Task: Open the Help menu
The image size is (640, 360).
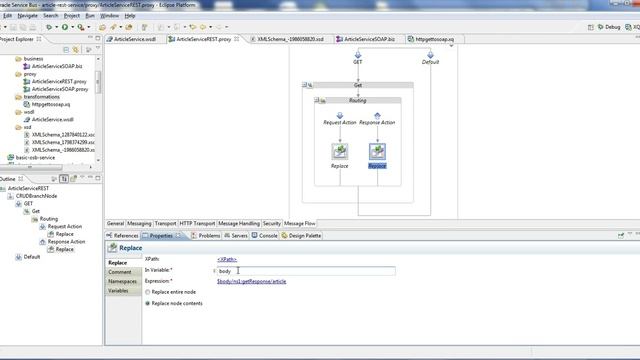Action: pyautogui.click(x=130, y=16)
